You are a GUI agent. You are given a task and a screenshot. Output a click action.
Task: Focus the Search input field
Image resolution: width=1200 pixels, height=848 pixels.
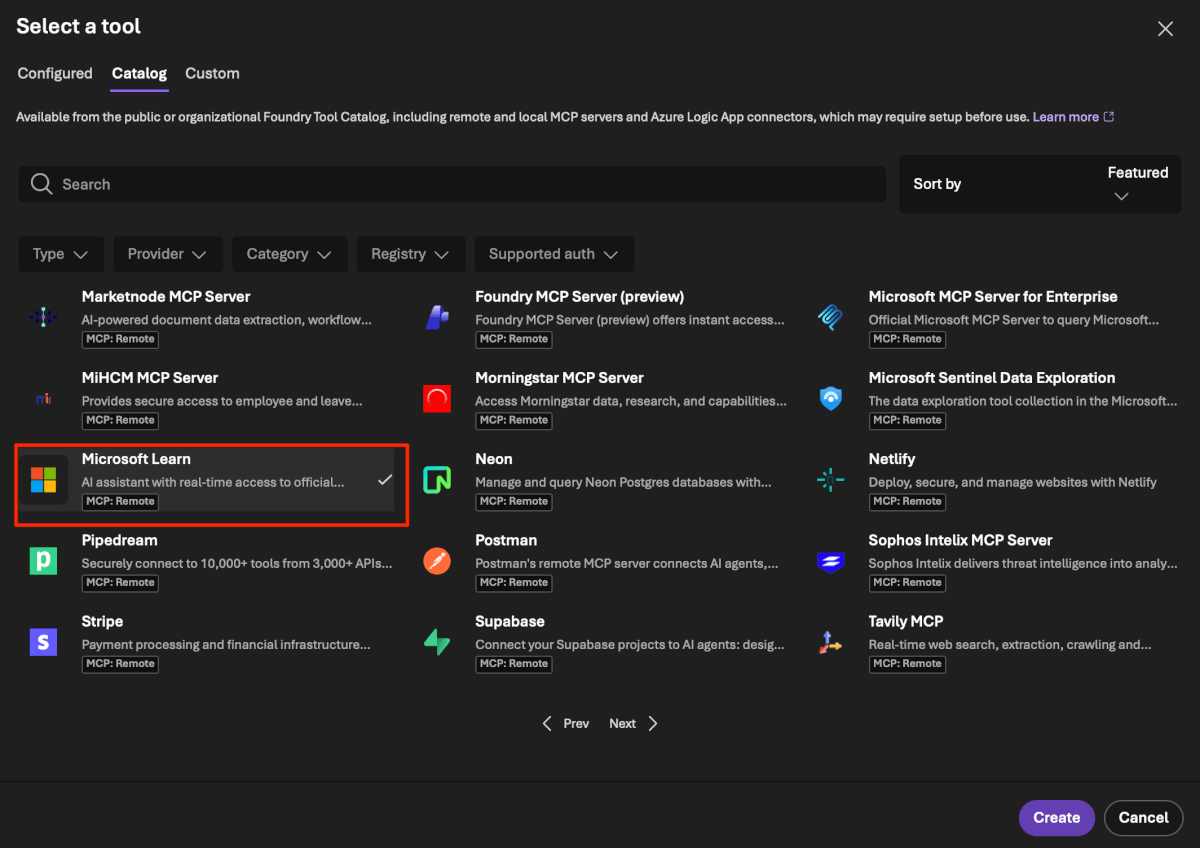(452, 184)
